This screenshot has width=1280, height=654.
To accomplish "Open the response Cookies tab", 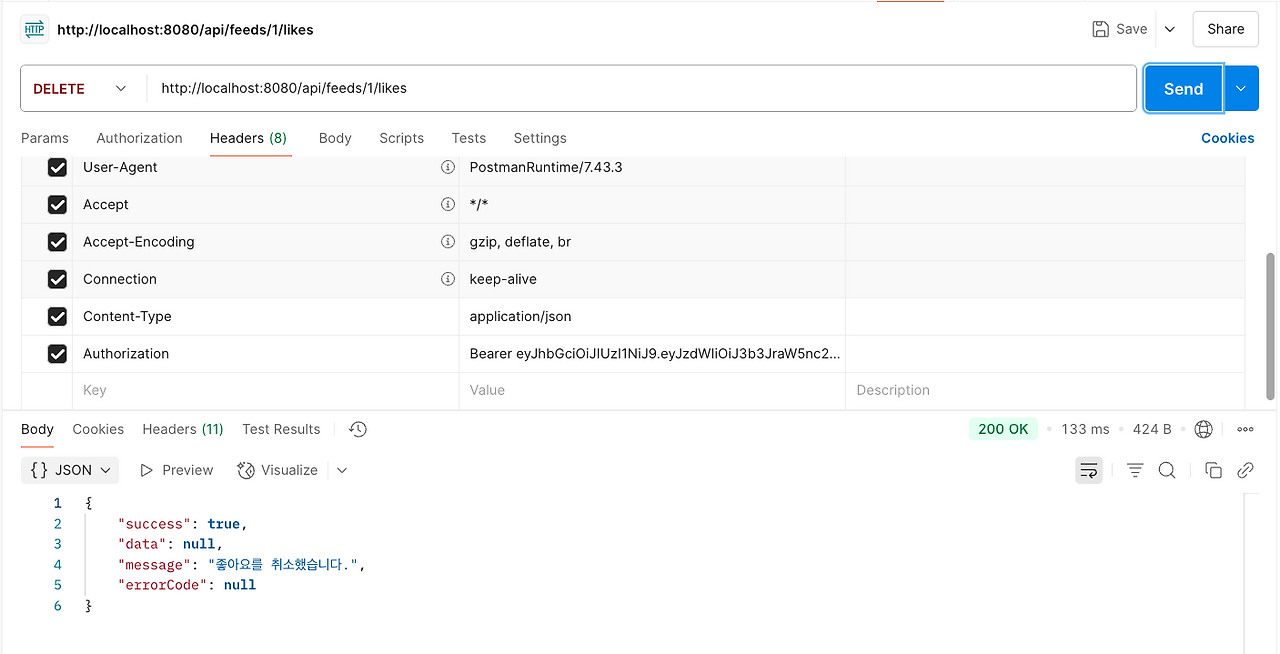I will pyautogui.click(x=98, y=429).
